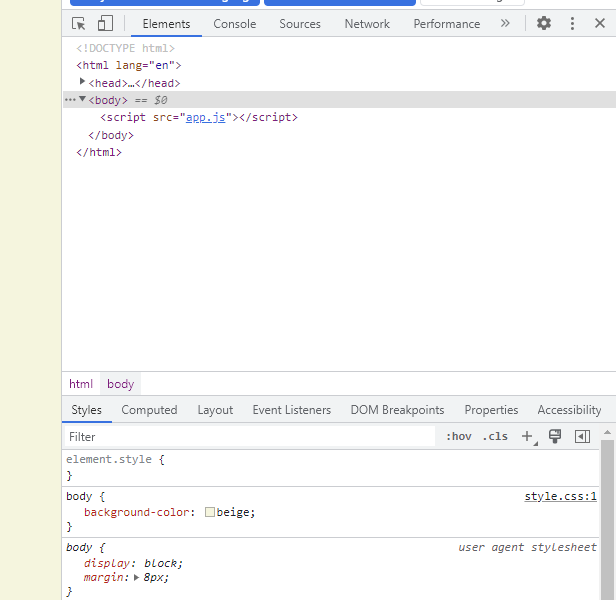This screenshot has width=616, height=600.
Task: Edit the background-color property name
Action: 138,512
